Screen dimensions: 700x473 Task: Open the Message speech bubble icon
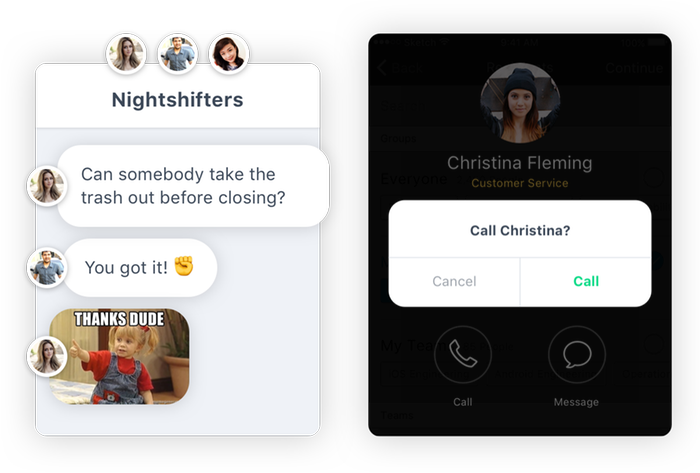pyautogui.click(x=577, y=354)
